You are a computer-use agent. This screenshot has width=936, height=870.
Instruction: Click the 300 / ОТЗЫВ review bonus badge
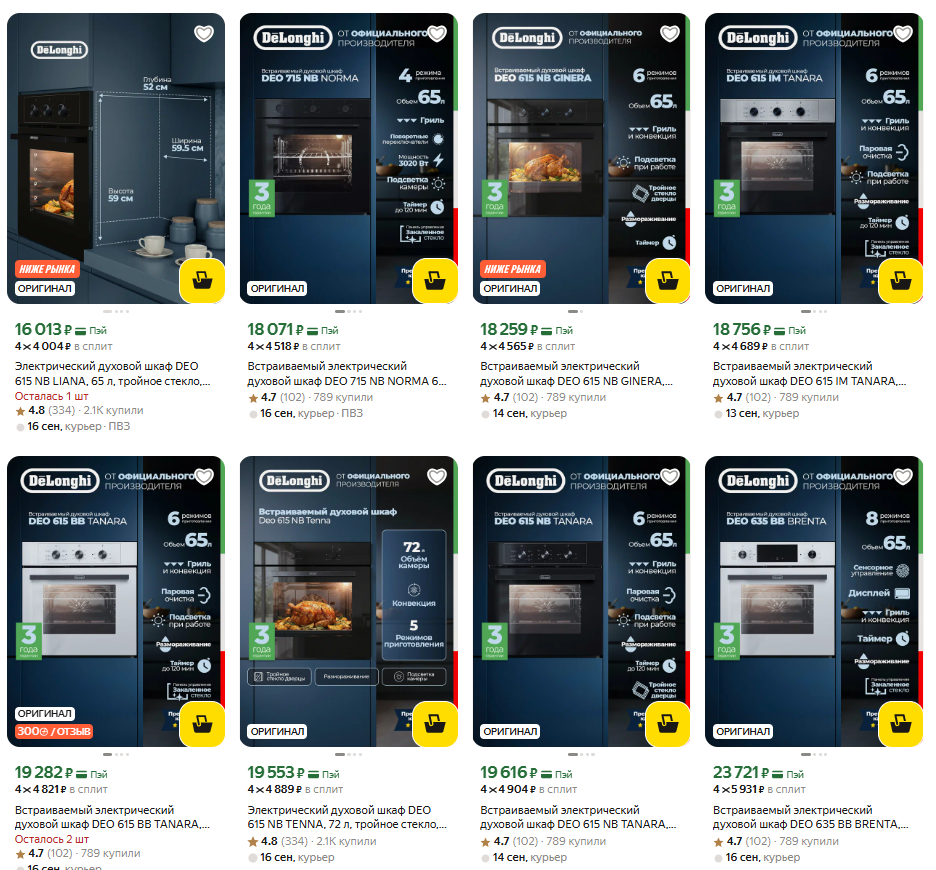pos(54,731)
